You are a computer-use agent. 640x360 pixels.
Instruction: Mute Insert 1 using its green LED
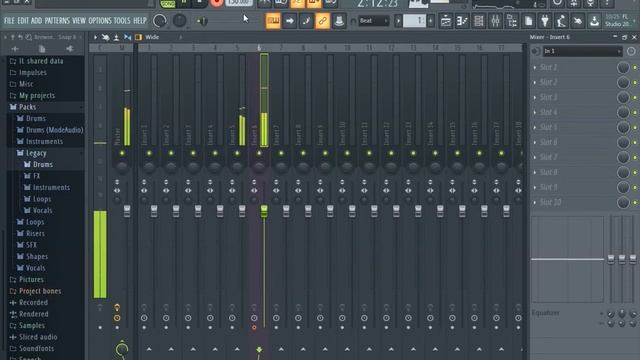[x=149, y=153]
